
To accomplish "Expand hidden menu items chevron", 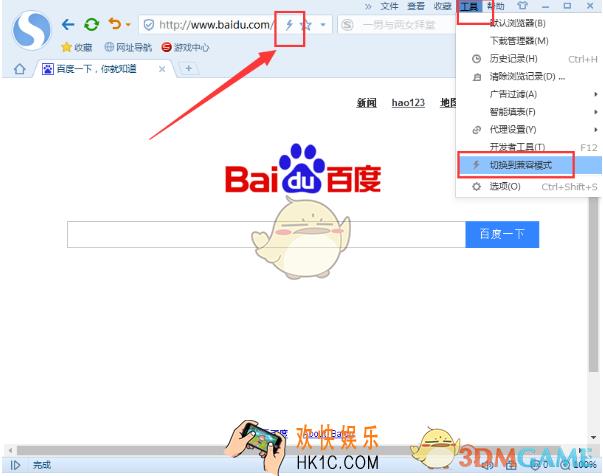I will [x=368, y=6].
